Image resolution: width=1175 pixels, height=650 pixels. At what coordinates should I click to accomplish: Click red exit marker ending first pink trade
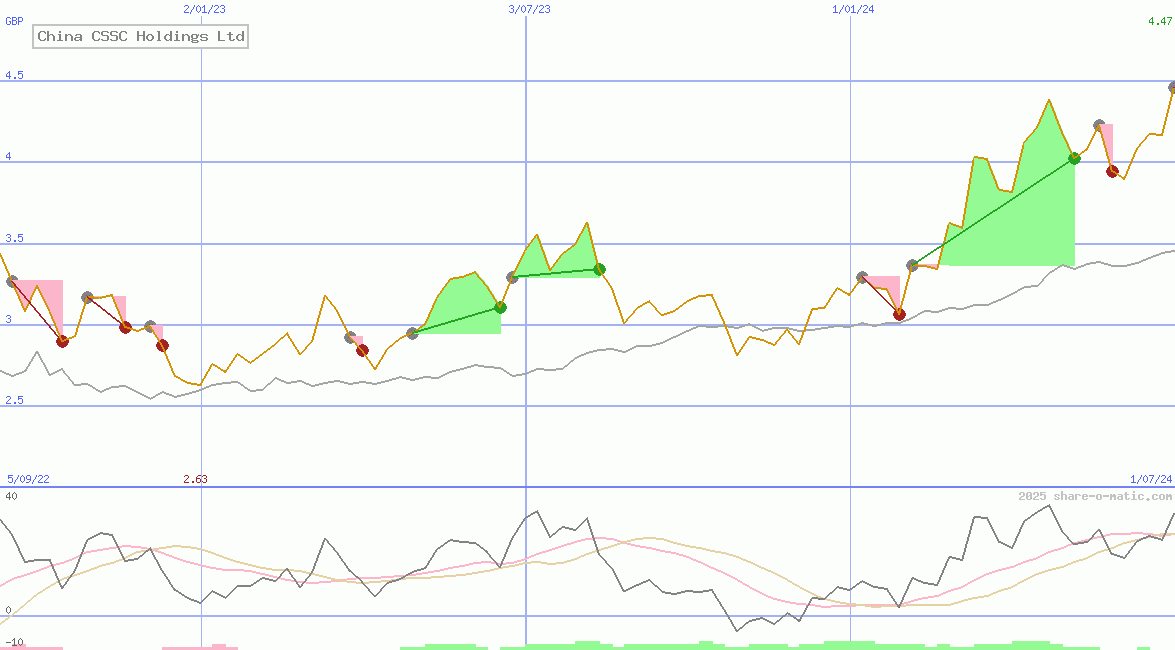click(63, 341)
